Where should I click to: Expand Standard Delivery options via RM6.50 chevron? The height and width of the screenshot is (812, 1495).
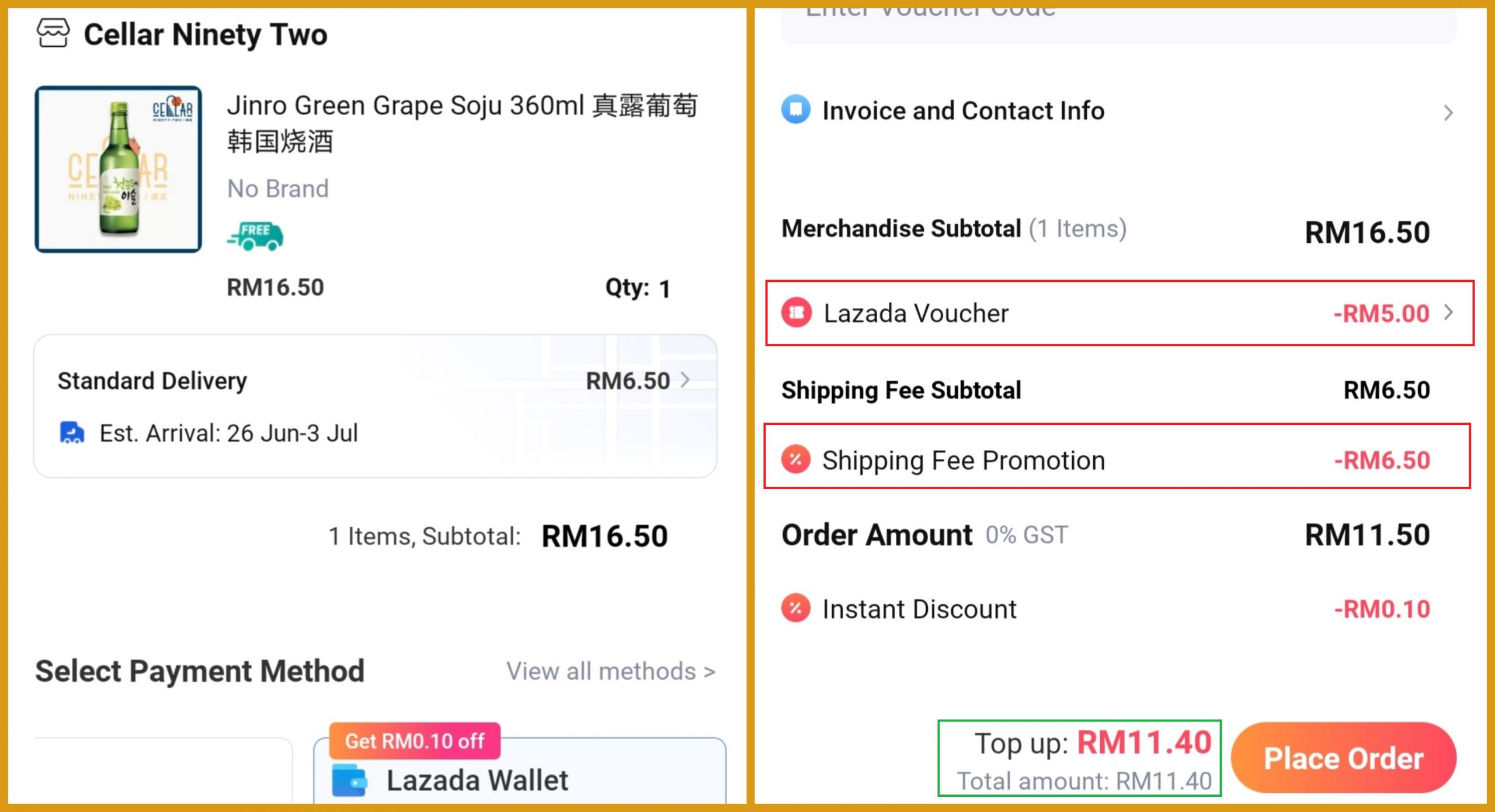pos(686,381)
